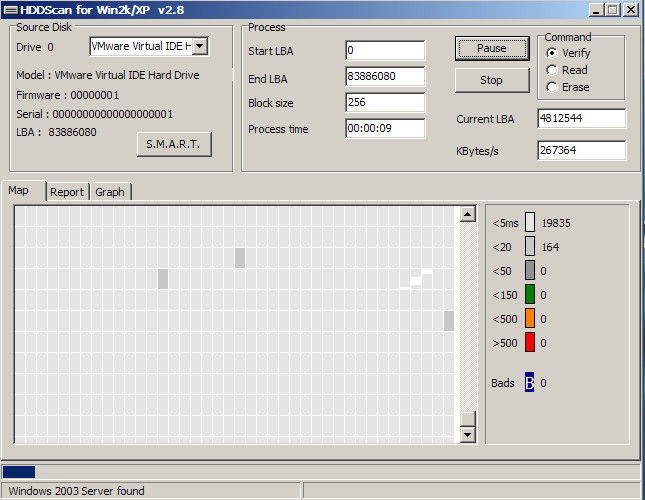Click the End LBA input field
645x500 pixels.
(385, 76)
